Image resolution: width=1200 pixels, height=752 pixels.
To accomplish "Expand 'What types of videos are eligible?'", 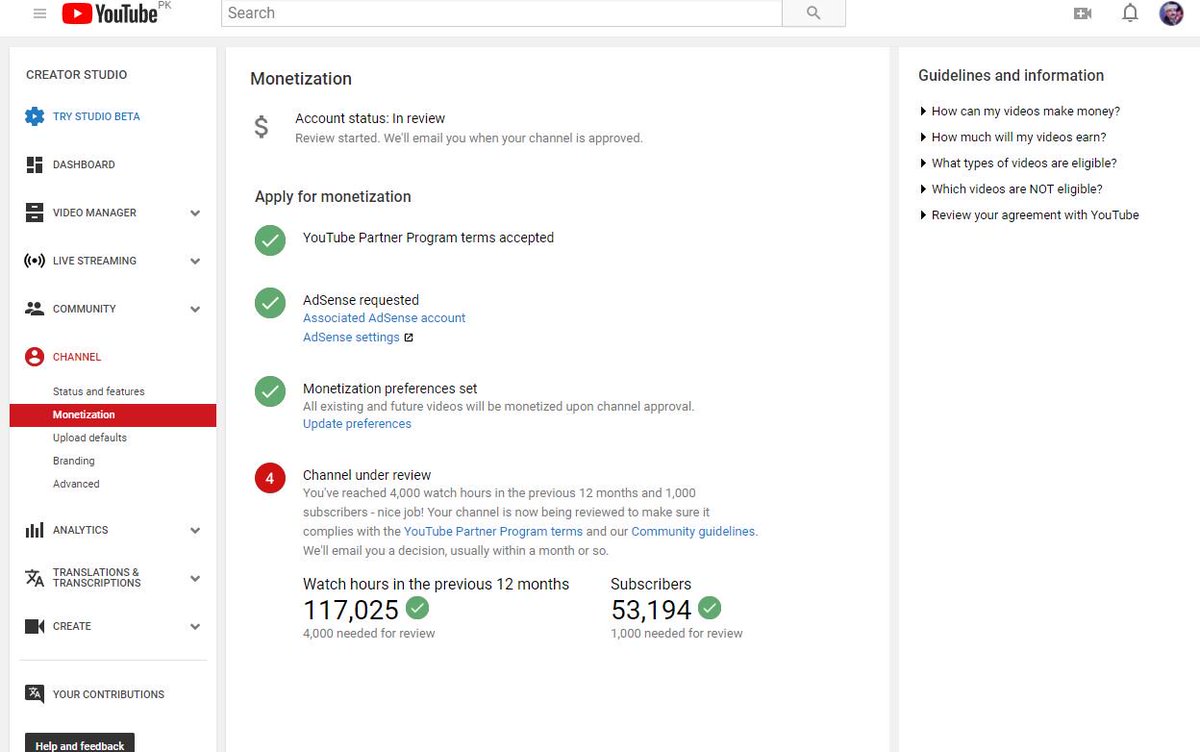I will 1017,163.
